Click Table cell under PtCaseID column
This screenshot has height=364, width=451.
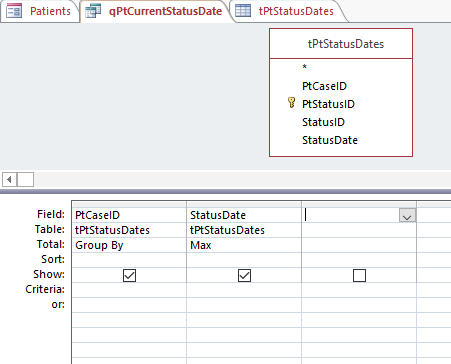pyautogui.click(x=129, y=230)
